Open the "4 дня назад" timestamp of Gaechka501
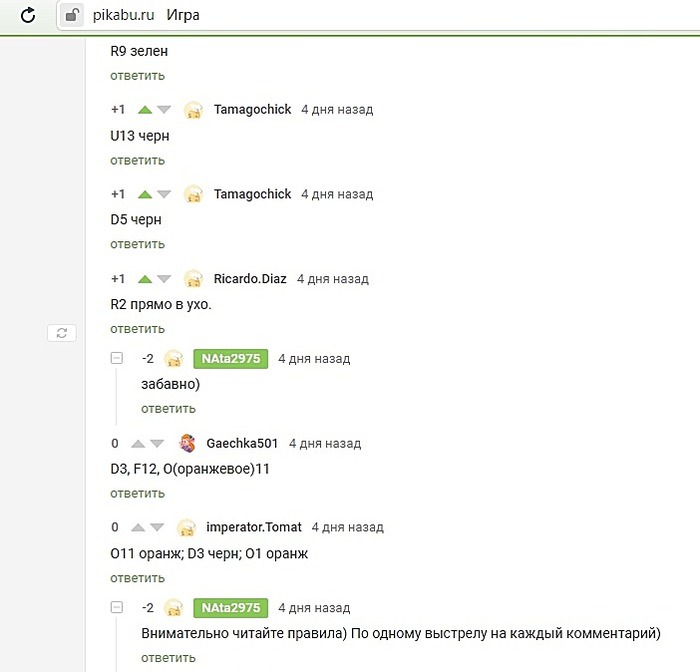This screenshot has width=700, height=672. [x=325, y=443]
